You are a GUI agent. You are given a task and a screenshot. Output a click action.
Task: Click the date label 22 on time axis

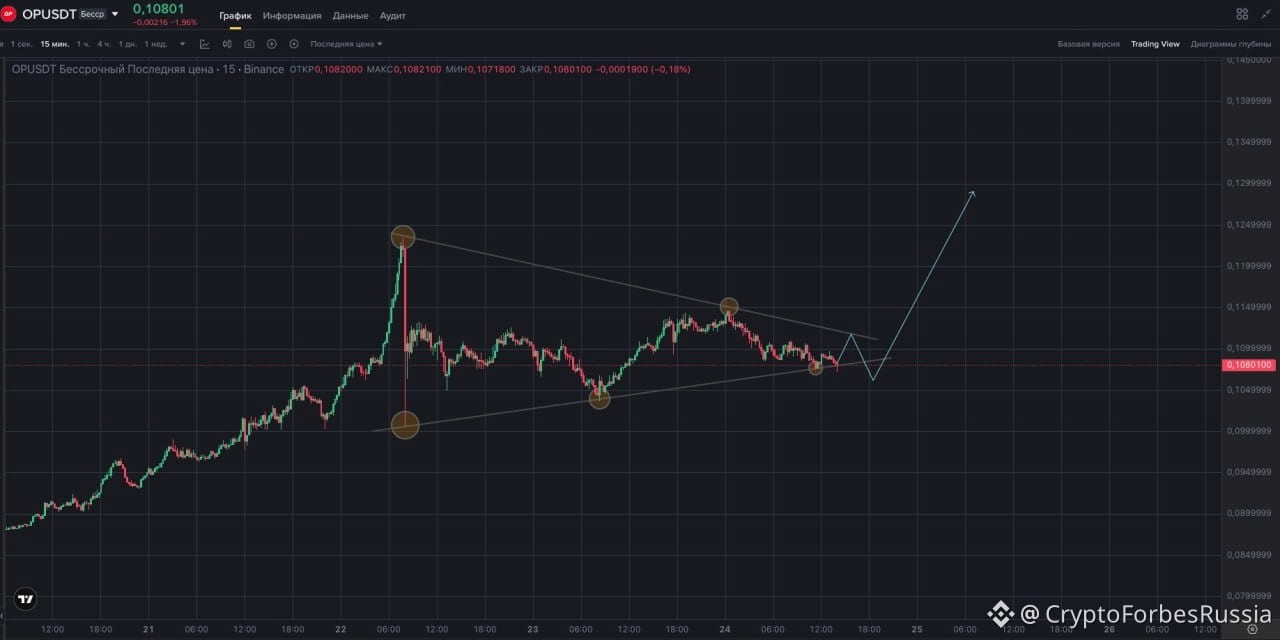pos(340,629)
